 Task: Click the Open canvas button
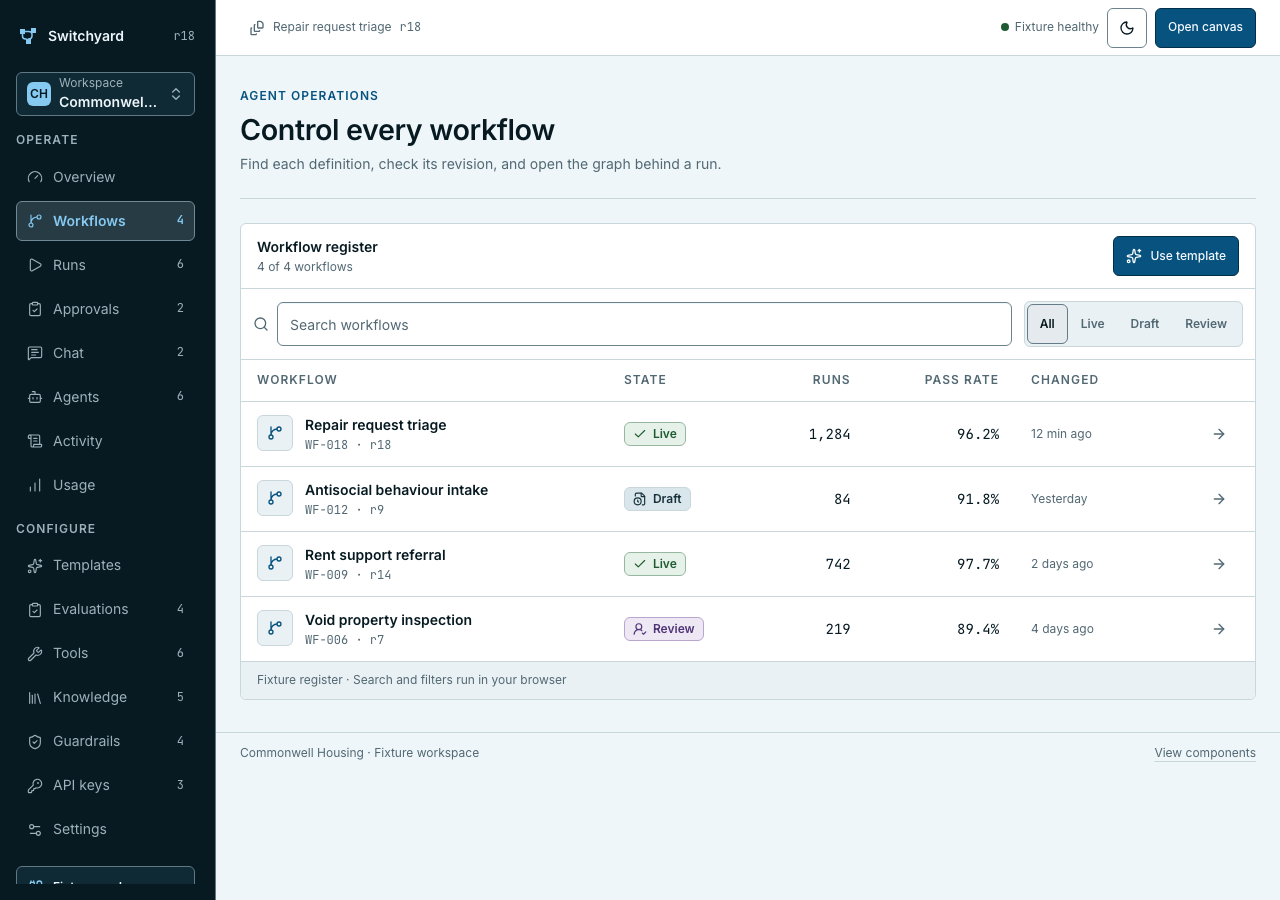pos(1205,28)
